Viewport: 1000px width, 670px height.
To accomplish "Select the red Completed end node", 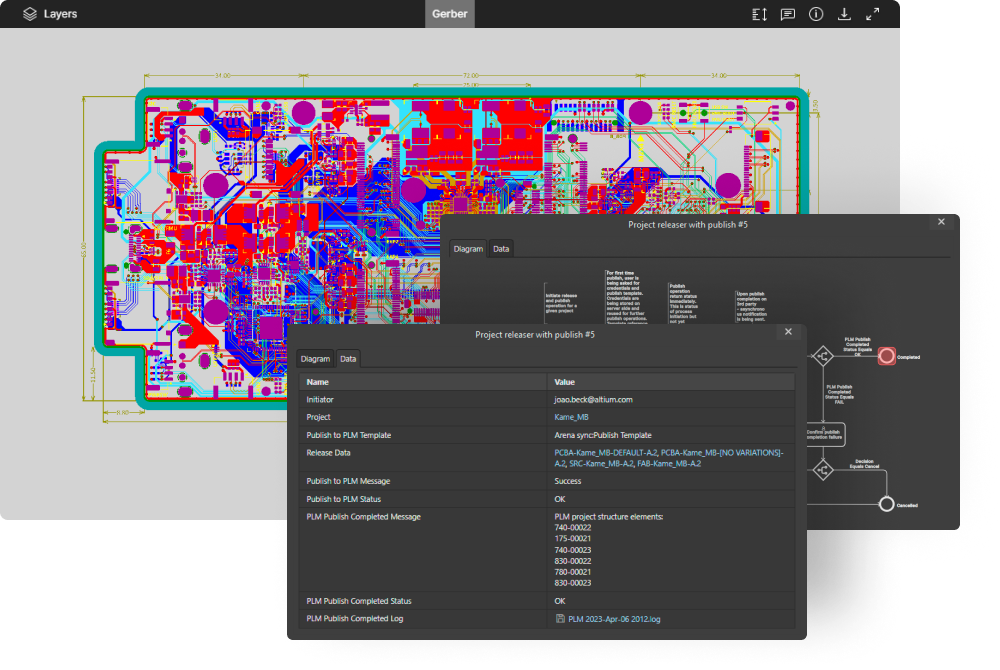I will click(x=887, y=357).
